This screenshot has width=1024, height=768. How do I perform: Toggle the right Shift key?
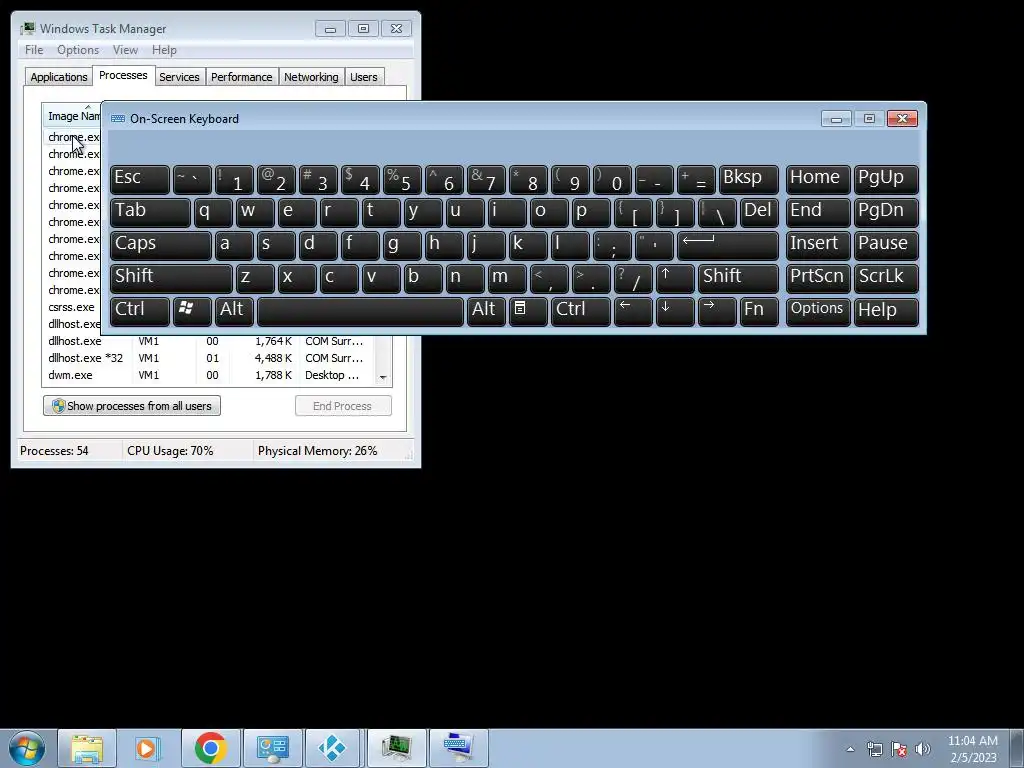[x=738, y=278]
